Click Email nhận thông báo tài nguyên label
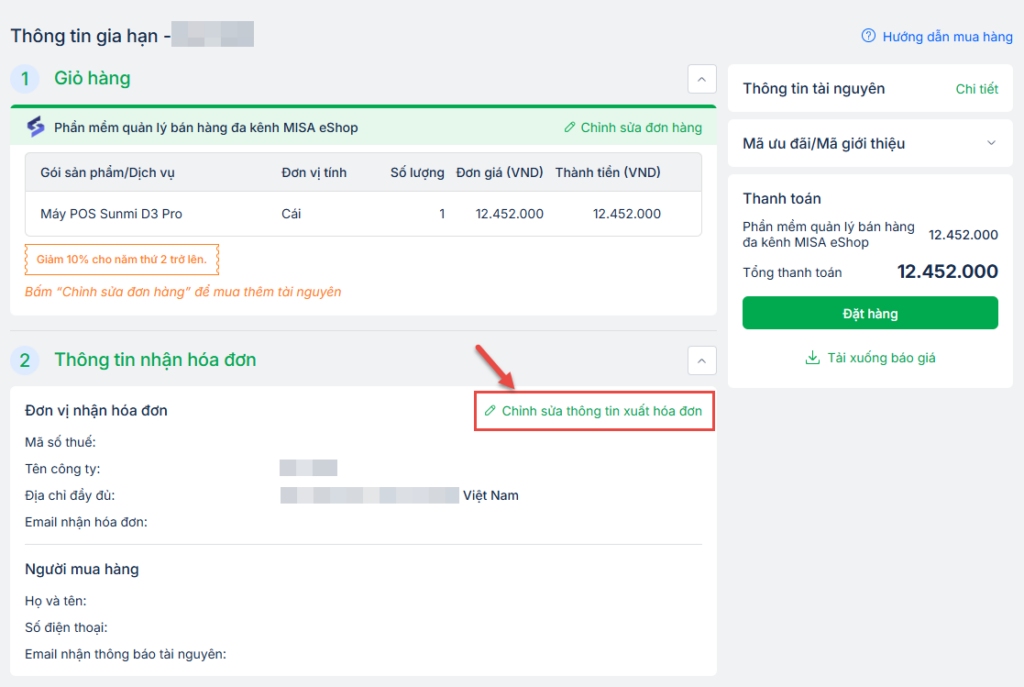The image size is (1024, 687). click(x=125, y=654)
